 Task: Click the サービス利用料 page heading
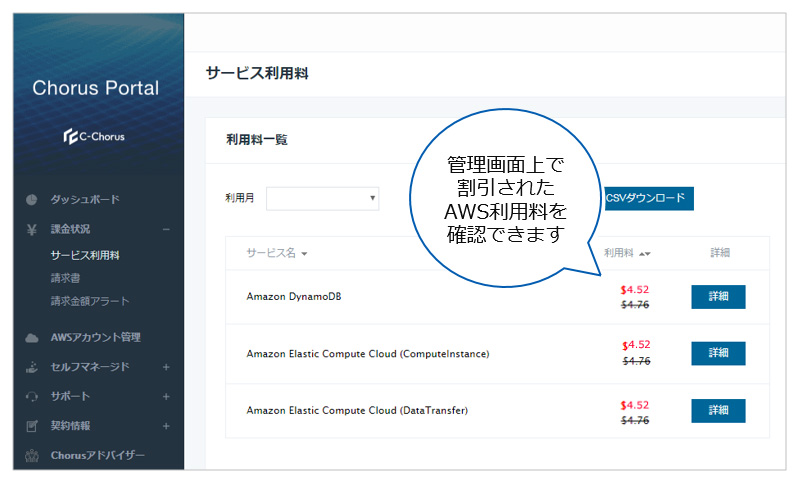click(257, 73)
